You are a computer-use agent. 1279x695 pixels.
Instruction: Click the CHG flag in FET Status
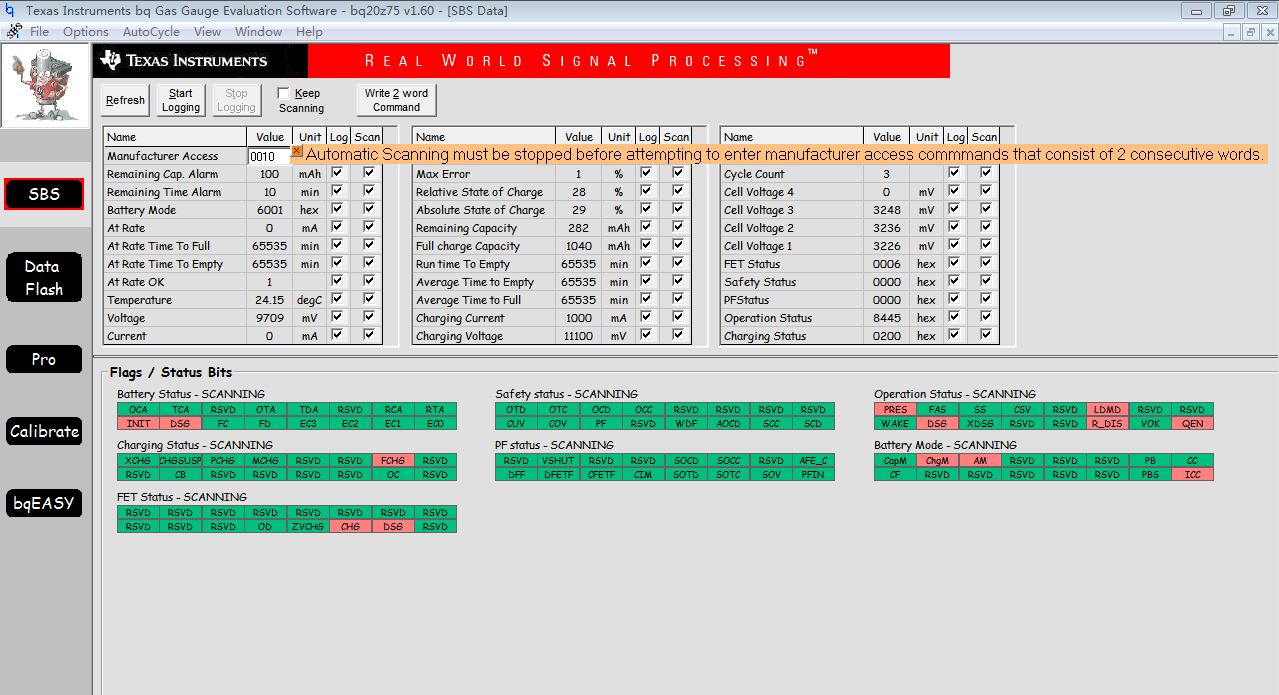point(350,526)
